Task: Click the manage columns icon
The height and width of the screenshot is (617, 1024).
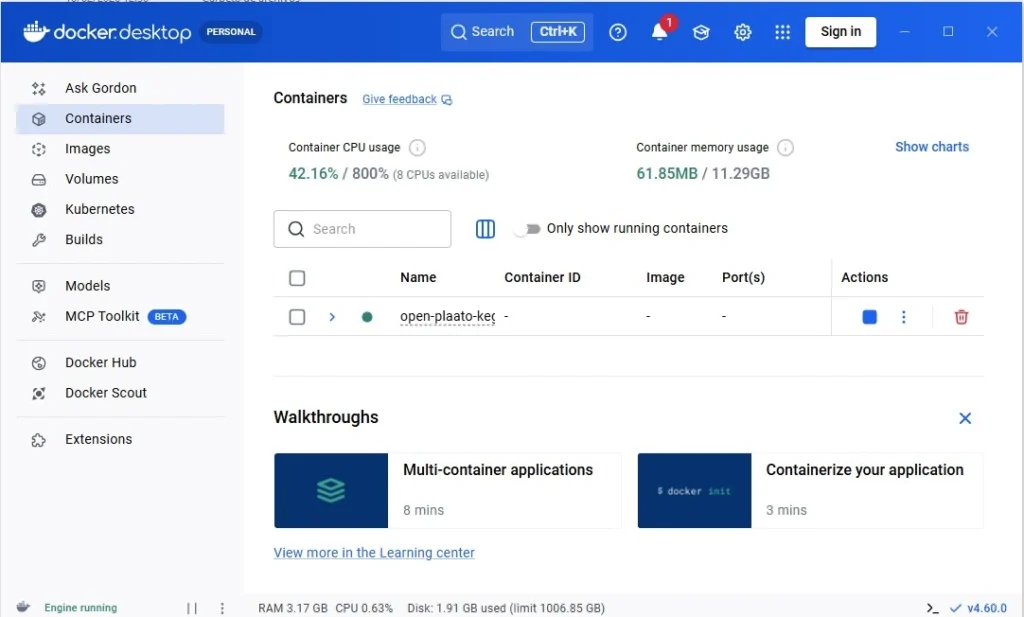Action: click(x=485, y=229)
